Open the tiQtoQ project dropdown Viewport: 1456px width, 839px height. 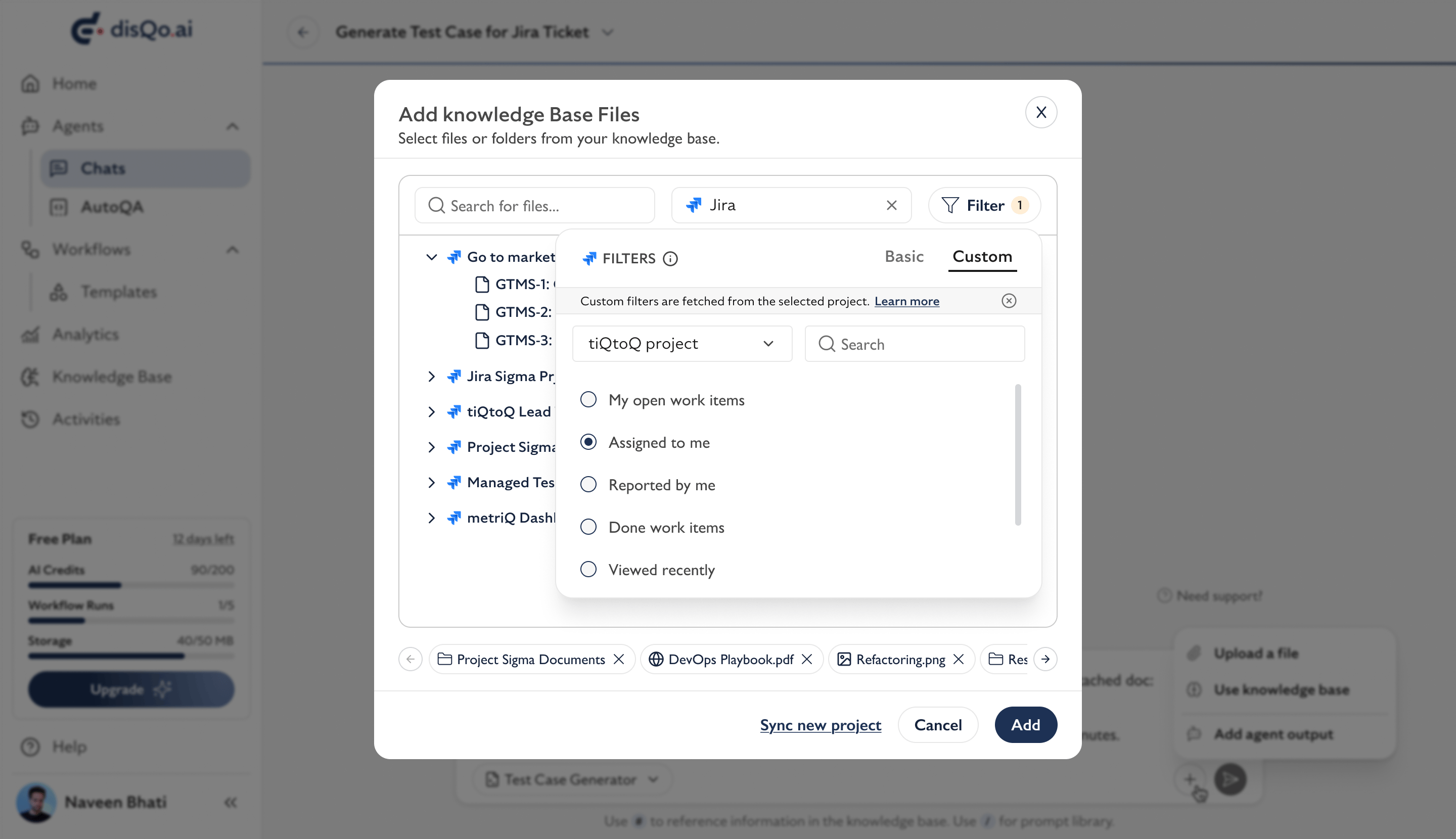coord(682,344)
